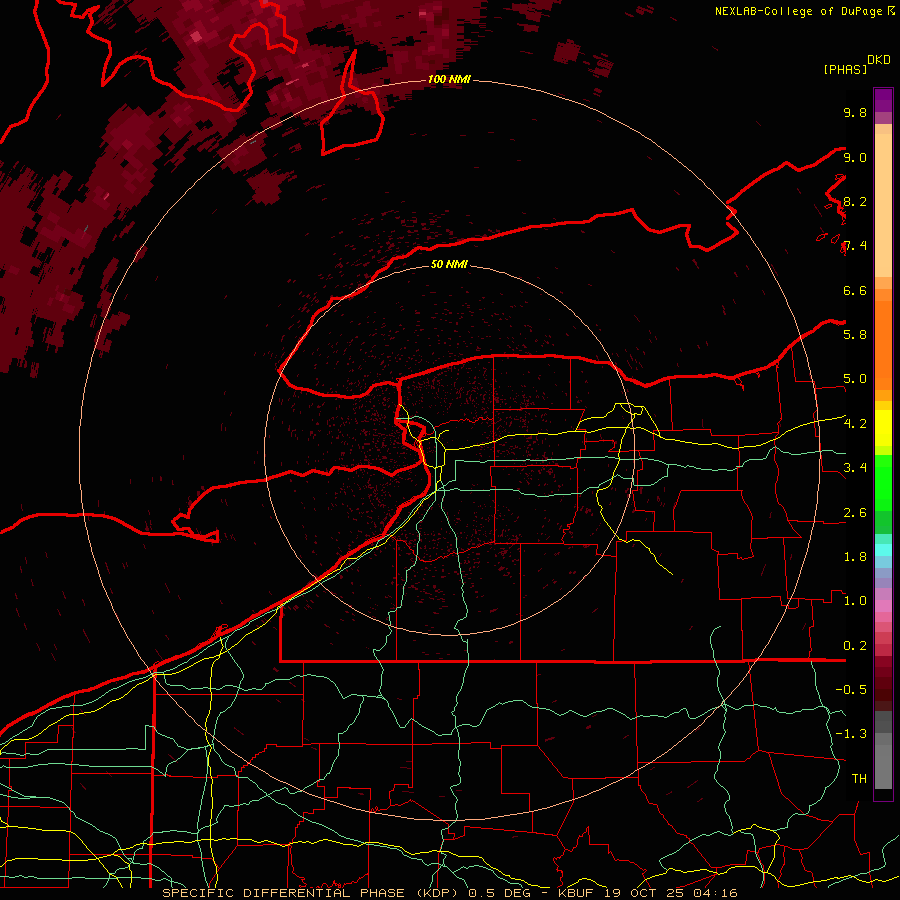Click the 1.8 value on the color scale
Screen dimensions: 900x900
tap(855, 557)
